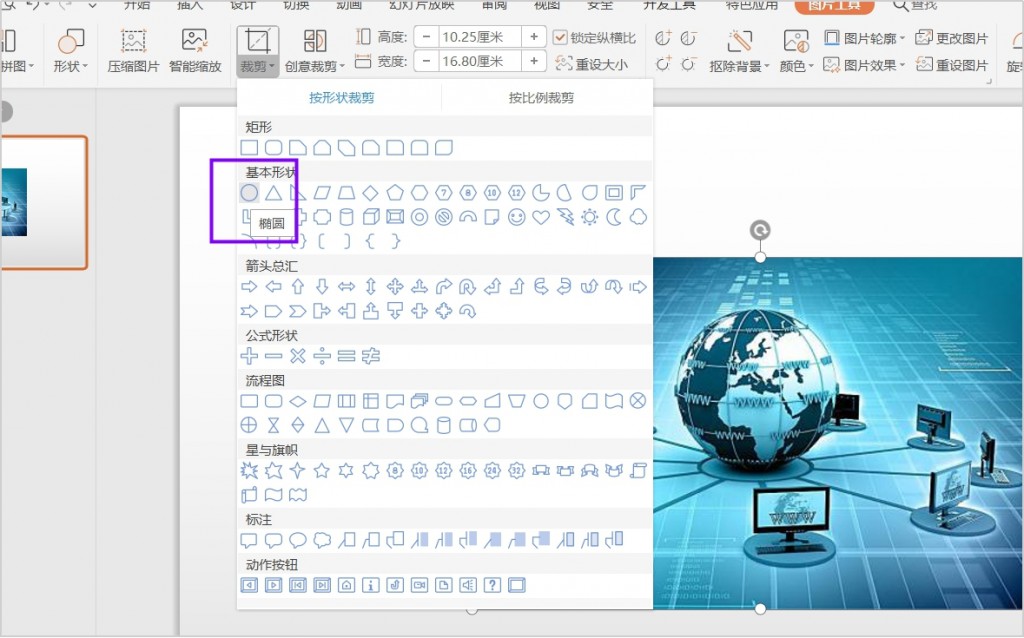This screenshot has height=638, width=1024.
Task: Select the flowchart decision diamond shape
Action: pyautogui.click(x=298, y=401)
